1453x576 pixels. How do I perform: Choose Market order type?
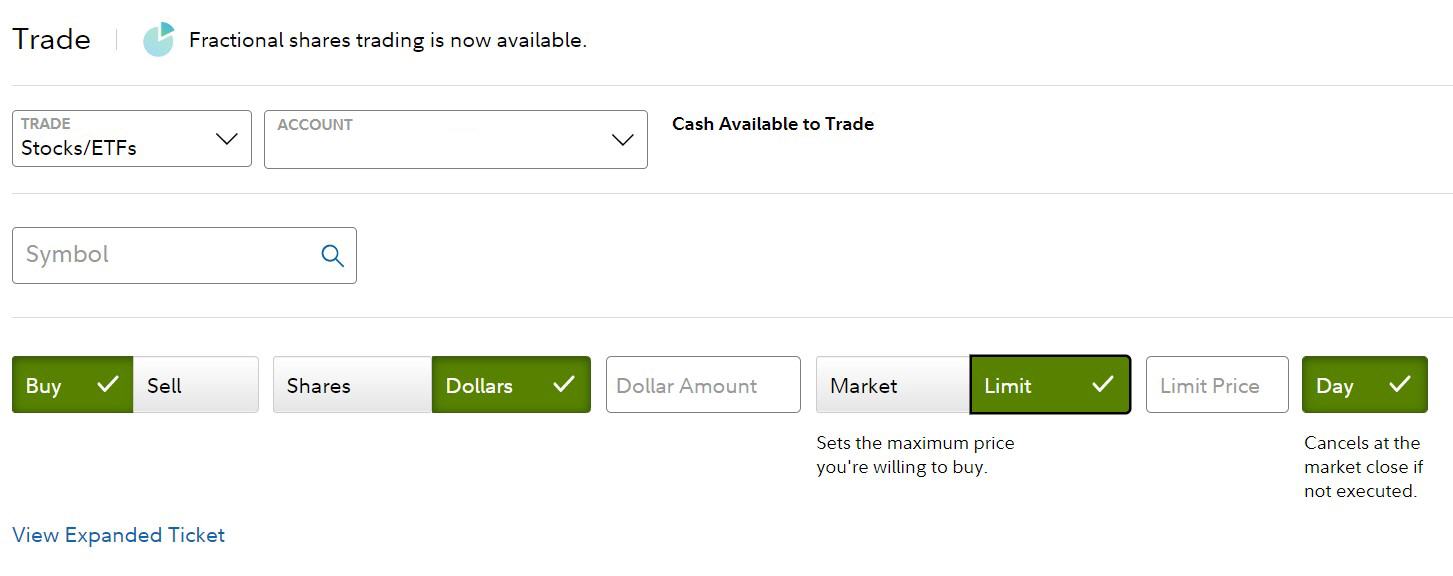pyautogui.click(x=893, y=385)
